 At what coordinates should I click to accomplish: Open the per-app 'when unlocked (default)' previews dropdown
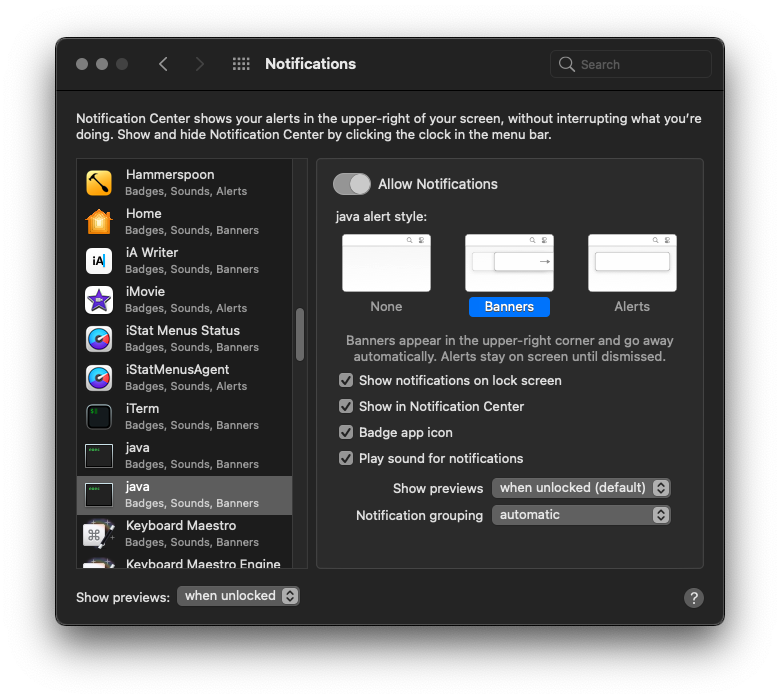pos(581,488)
